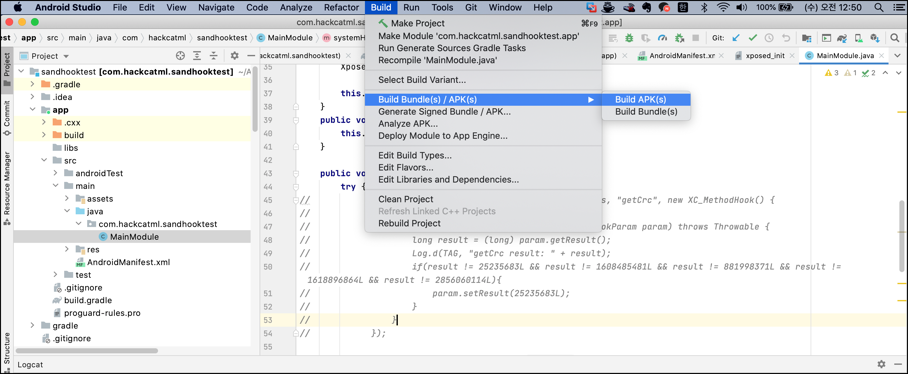Show hidden editor tabs chevron
908x374 pixels.
pyautogui.click(x=898, y=56)
